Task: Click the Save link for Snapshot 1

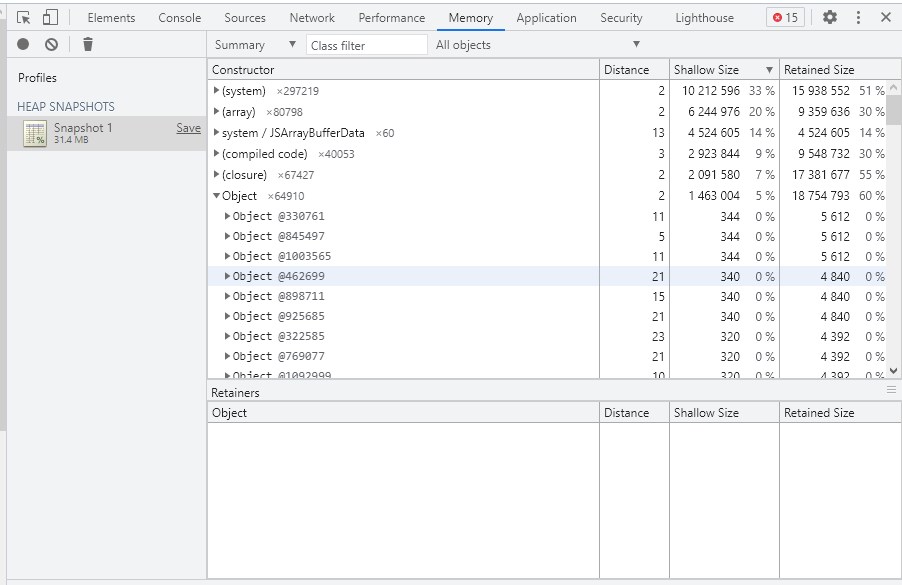Action: (x=188, y=128)
